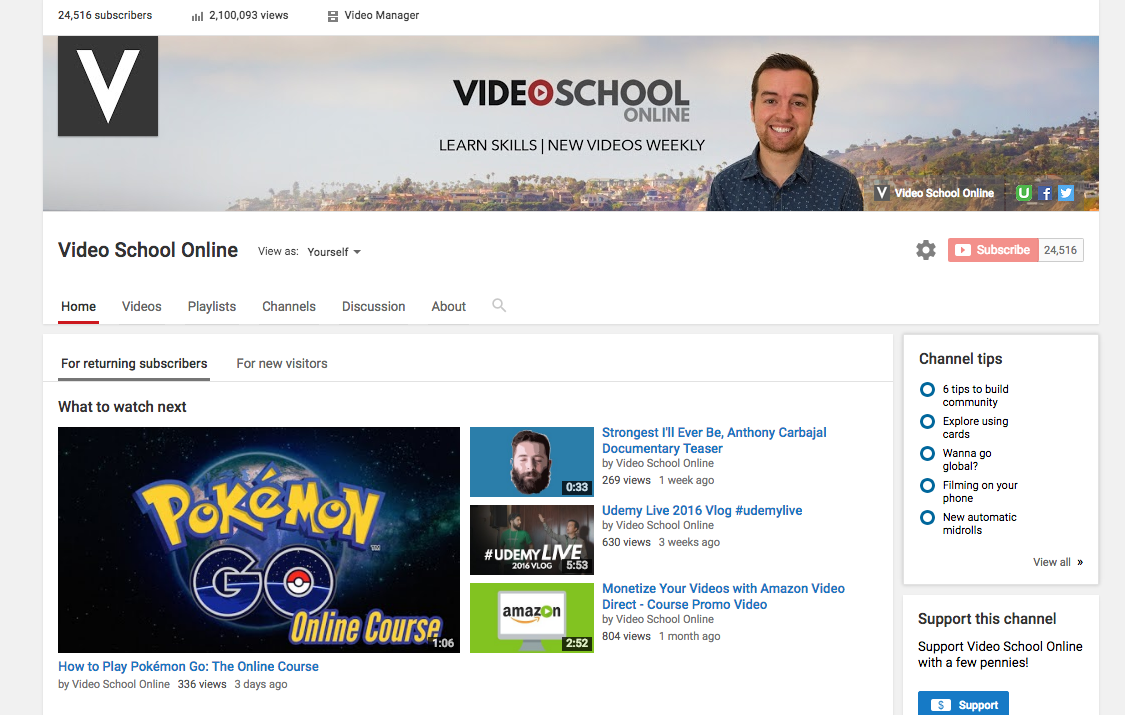
Task: Click 'View all' channel tips link
Action: tap(1052, 562)
